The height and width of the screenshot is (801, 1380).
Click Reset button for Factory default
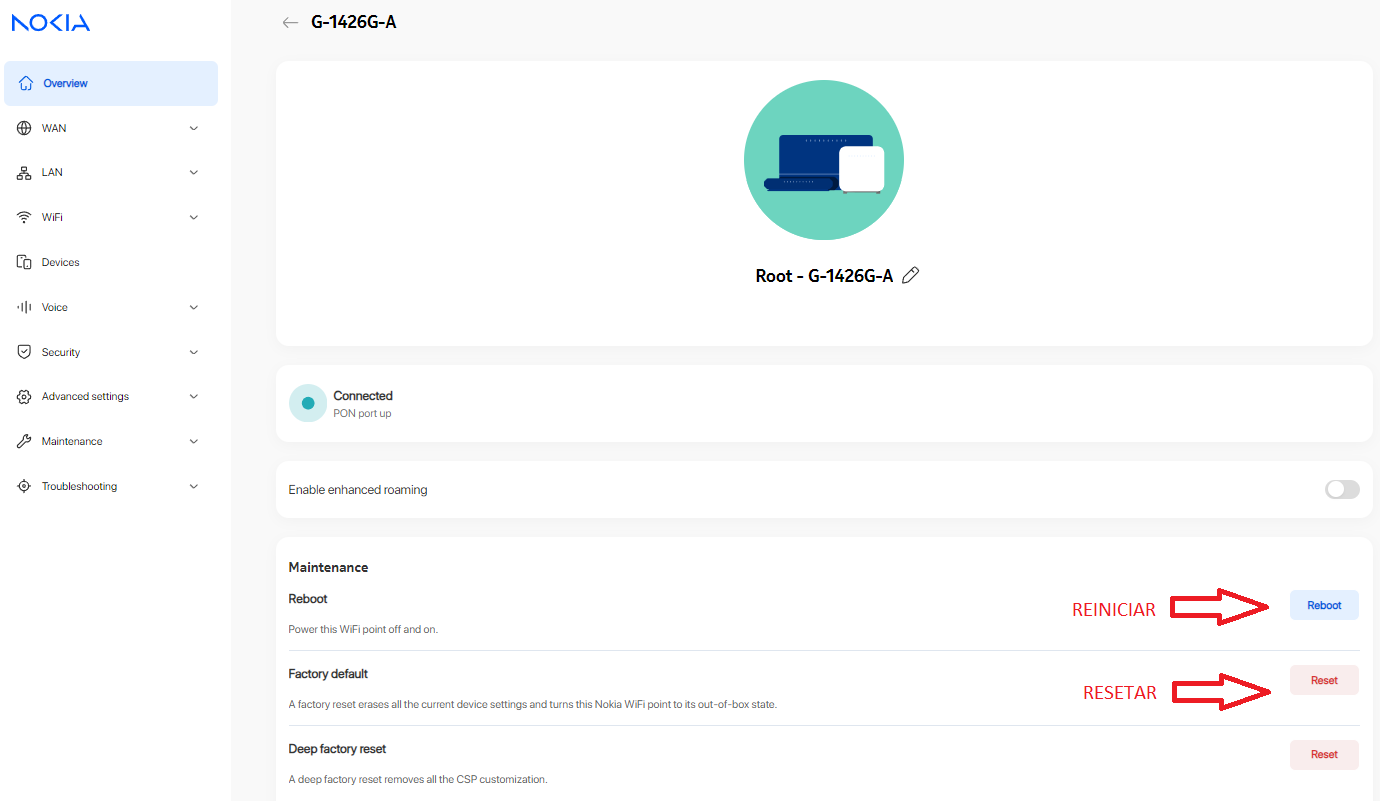(1324, 680)
